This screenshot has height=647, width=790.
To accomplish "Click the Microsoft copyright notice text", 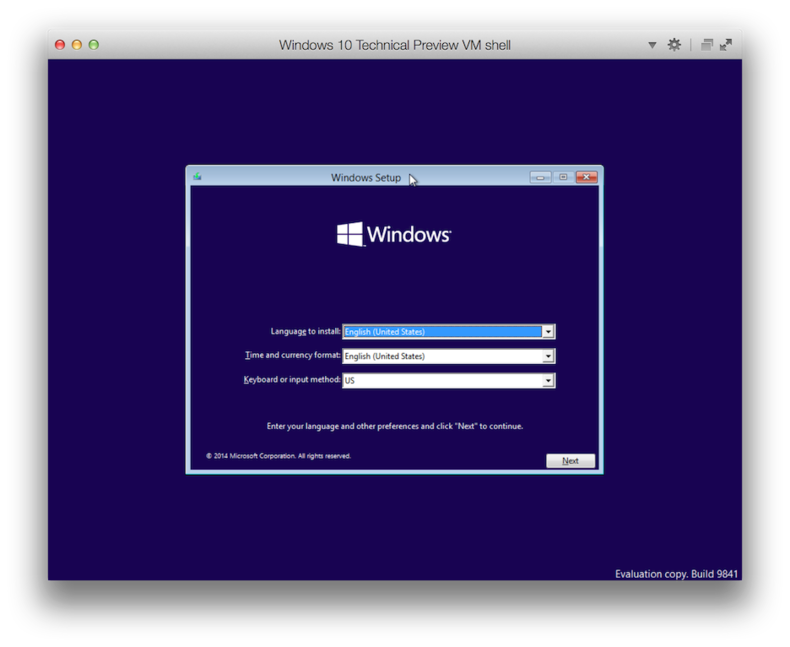I will 279,456.
